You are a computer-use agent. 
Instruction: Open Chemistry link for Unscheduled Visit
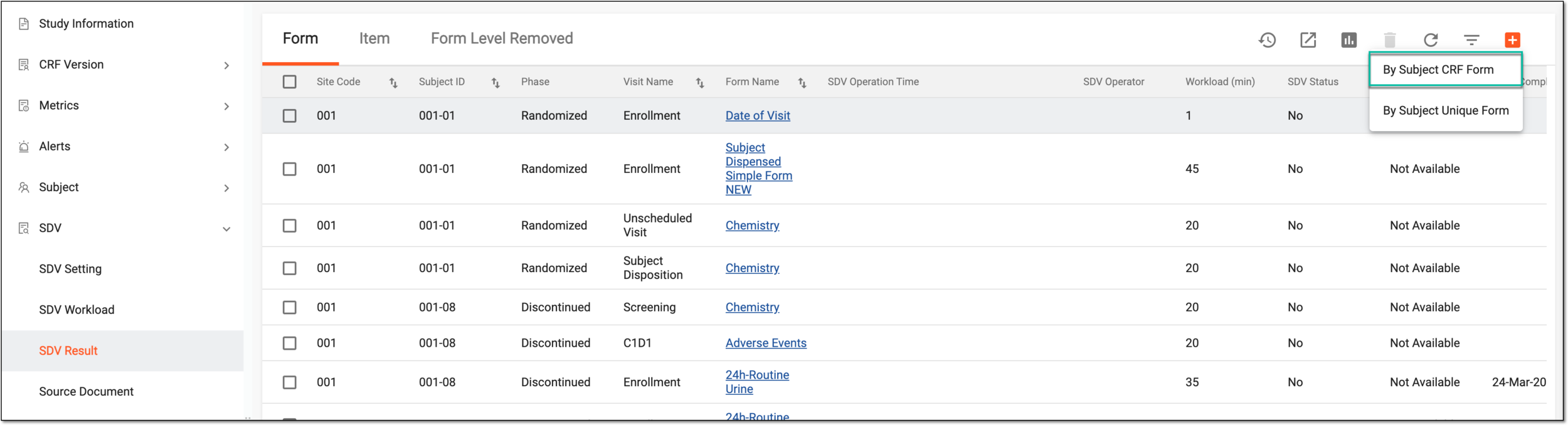tap(752, 226)
